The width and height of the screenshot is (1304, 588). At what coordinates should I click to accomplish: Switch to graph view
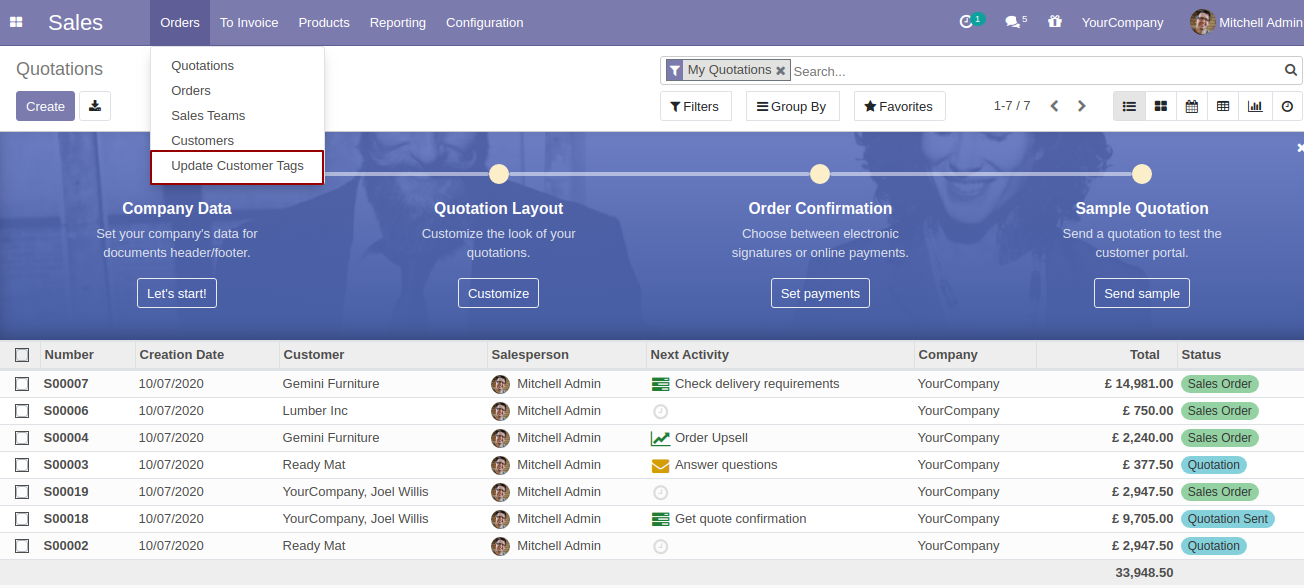1254,106
